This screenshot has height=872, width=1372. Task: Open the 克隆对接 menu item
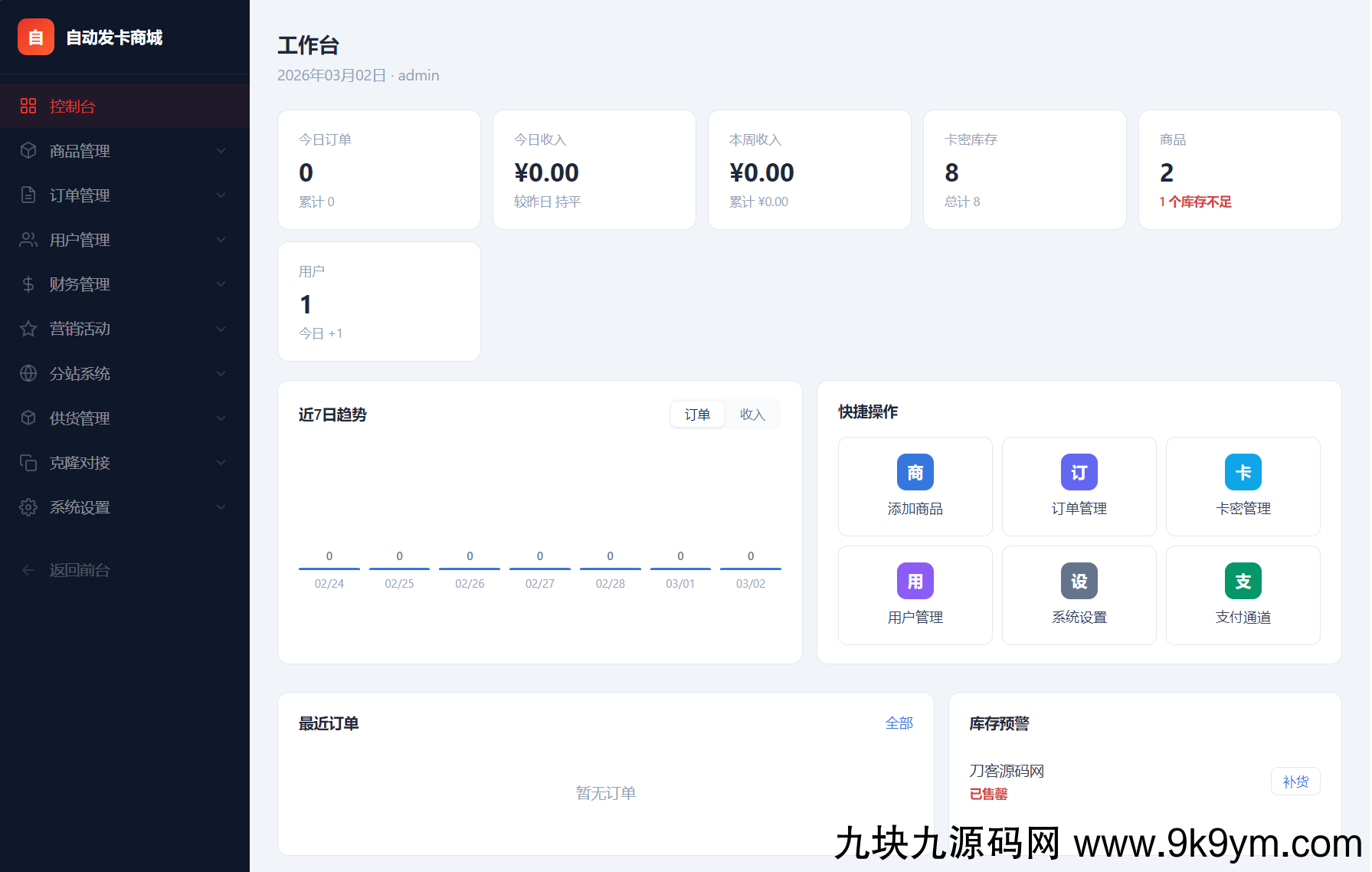click(80, 463)
